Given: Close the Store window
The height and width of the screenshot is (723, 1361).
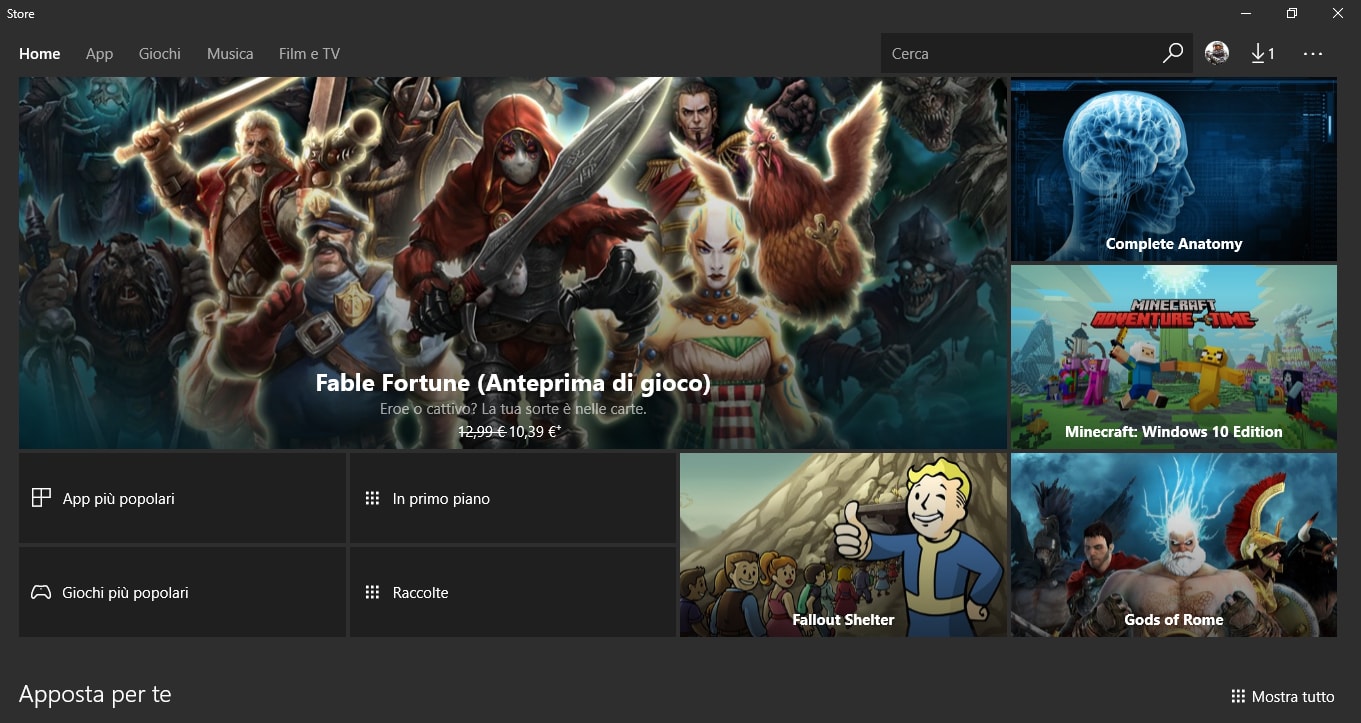Looking at the screenshot, I should pos(1338,13).
